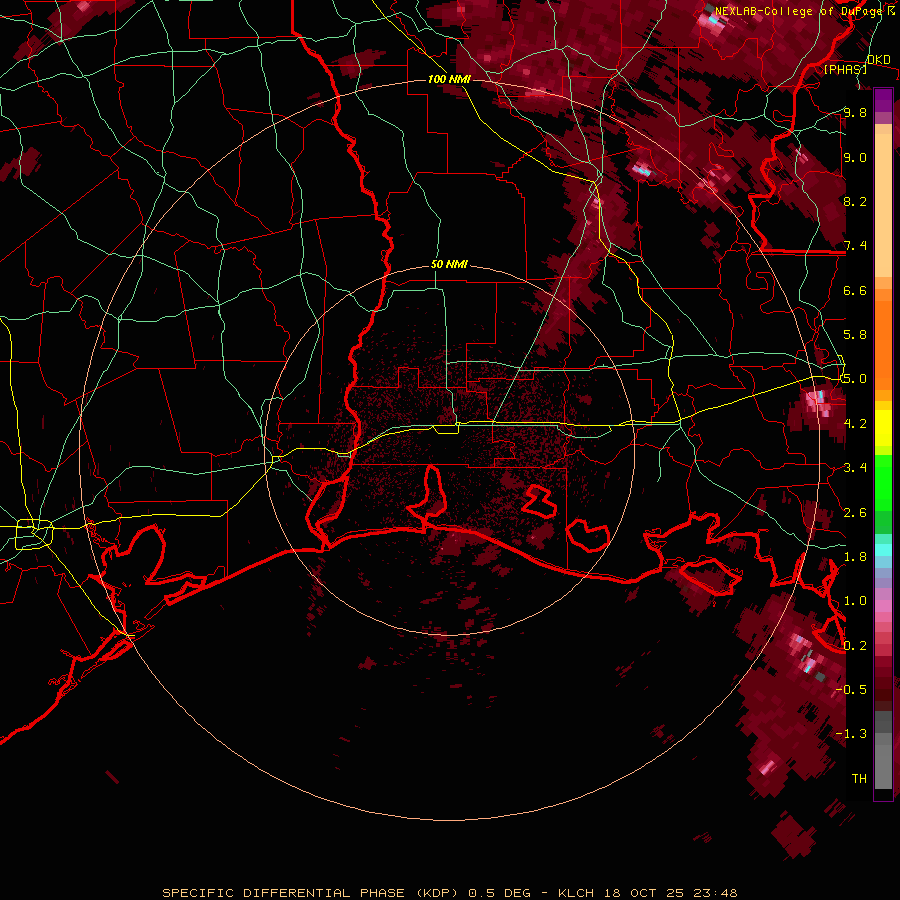This screenshot has height=900, width=900.
Task: Click the 18 OCT 25 date text
Action: (x=647, y=893)
